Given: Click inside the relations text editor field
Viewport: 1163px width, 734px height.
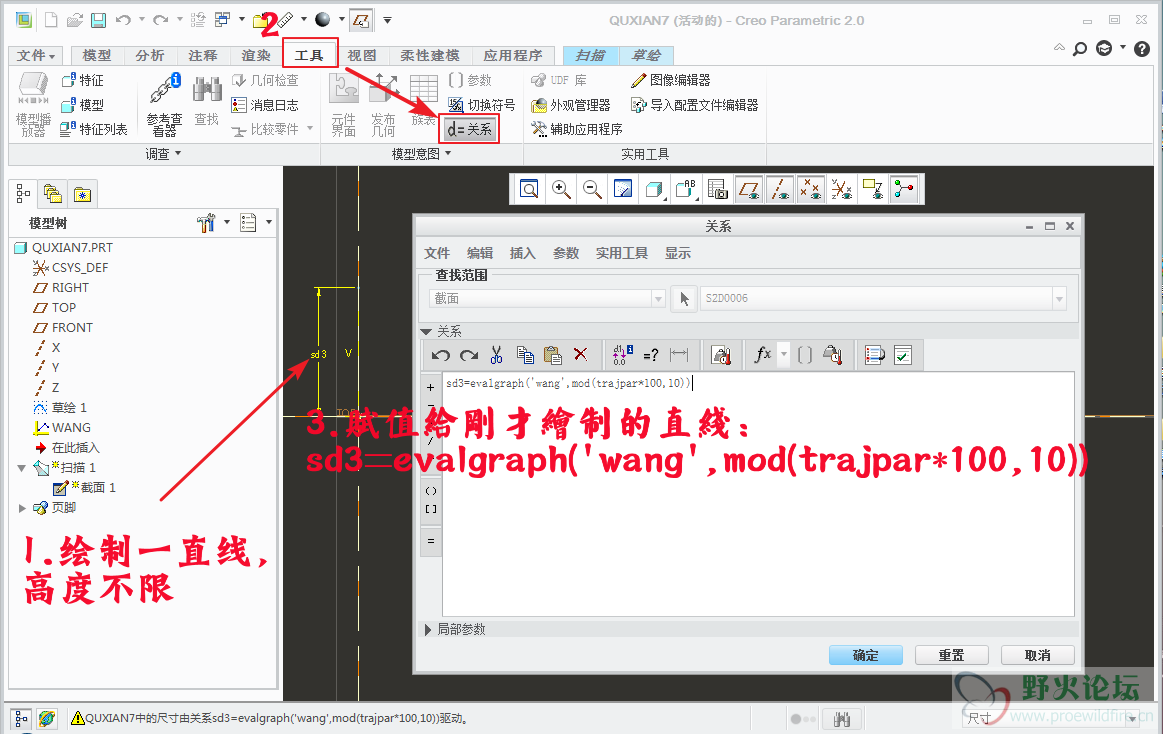Looking at the screenshot, I should click(x=758, y=495).
